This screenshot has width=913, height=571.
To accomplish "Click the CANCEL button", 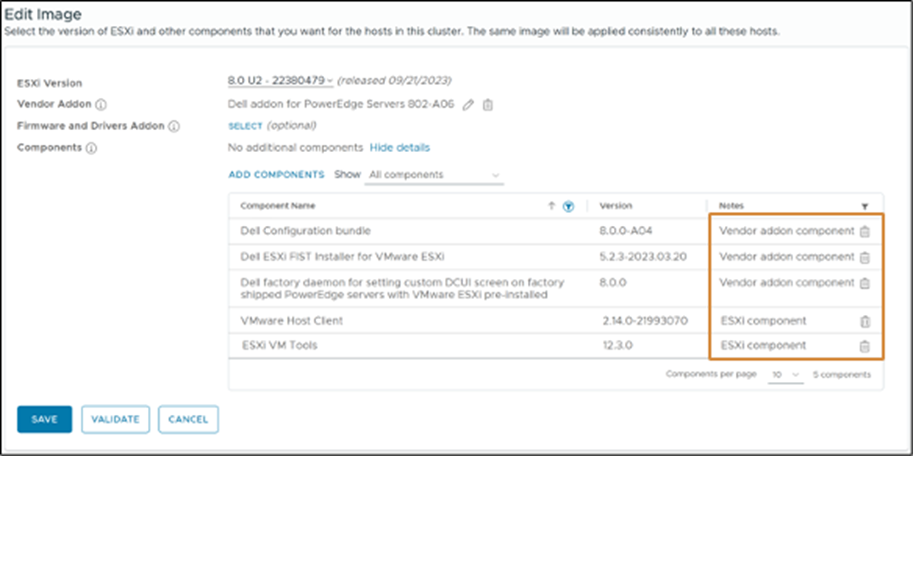I will tap(188, 419).
